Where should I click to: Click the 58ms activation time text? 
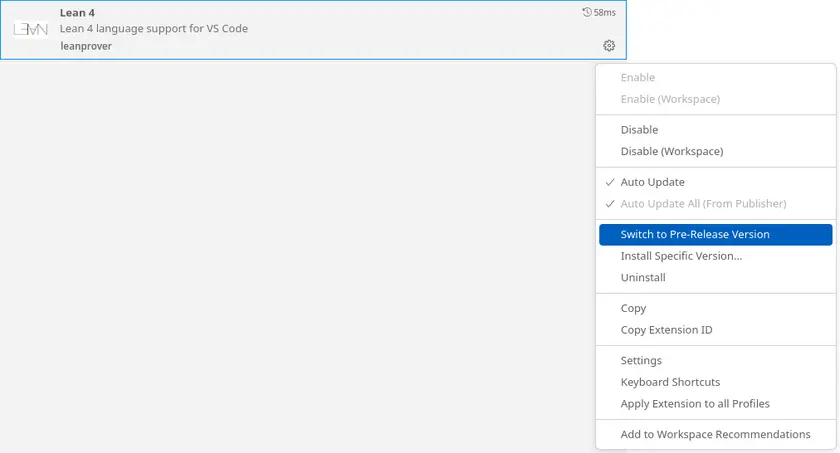[605, 12]
